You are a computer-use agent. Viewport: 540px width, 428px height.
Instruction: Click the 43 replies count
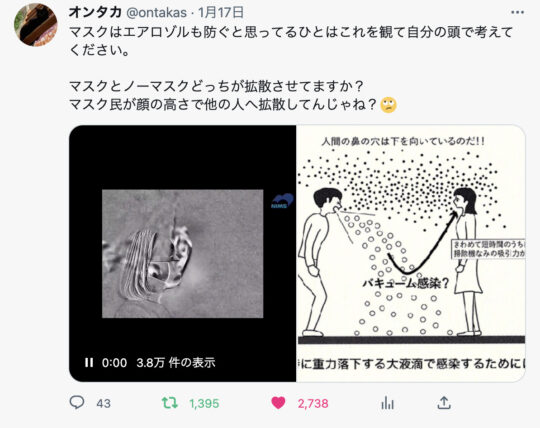click(x=103, y=403)
